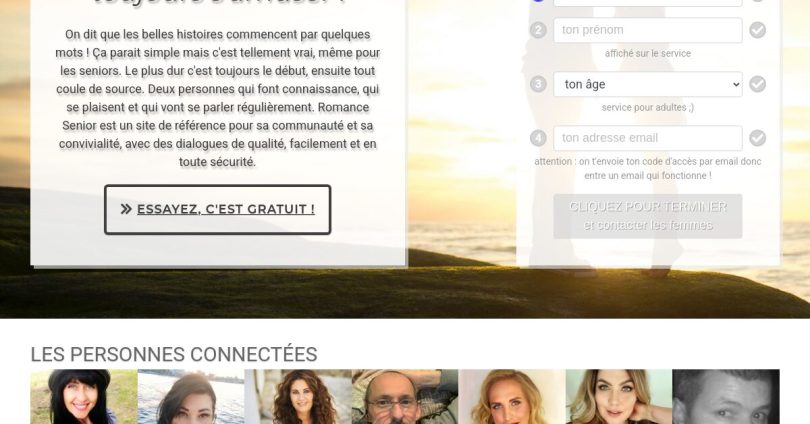Open profile of curly brown-haired woman
Image resolution: width=810 pixels, height=424 pixels.
click(x=298, y=397)
